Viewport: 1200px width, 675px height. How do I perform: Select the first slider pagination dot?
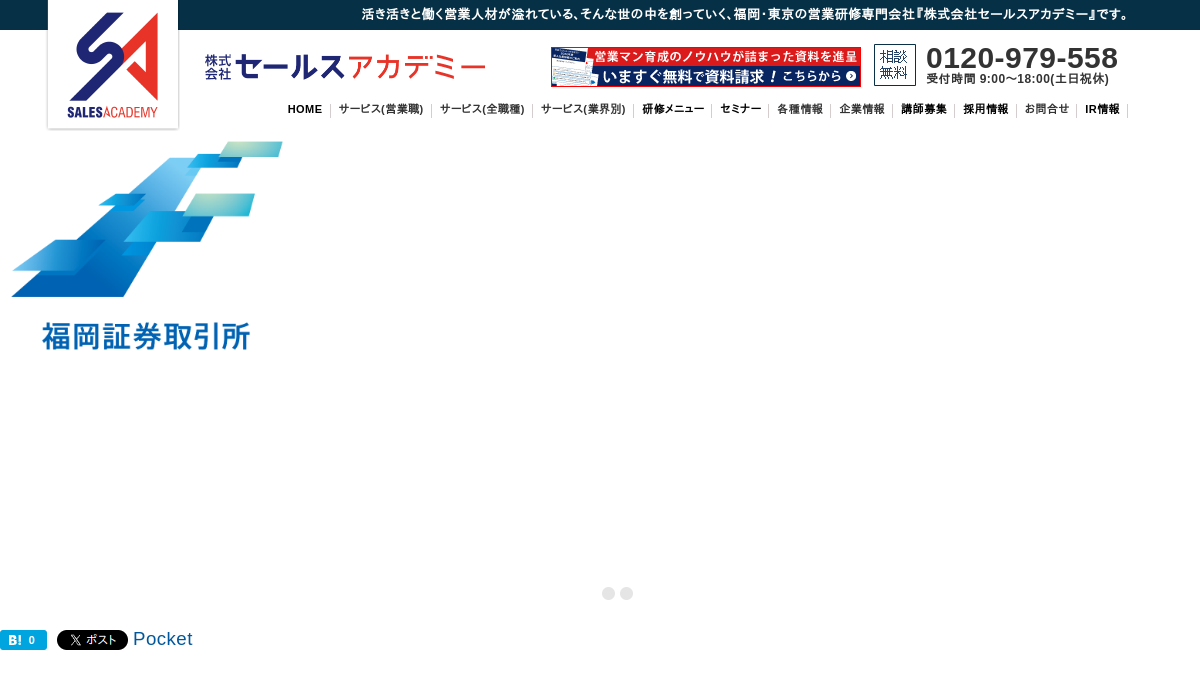point(608,593)
